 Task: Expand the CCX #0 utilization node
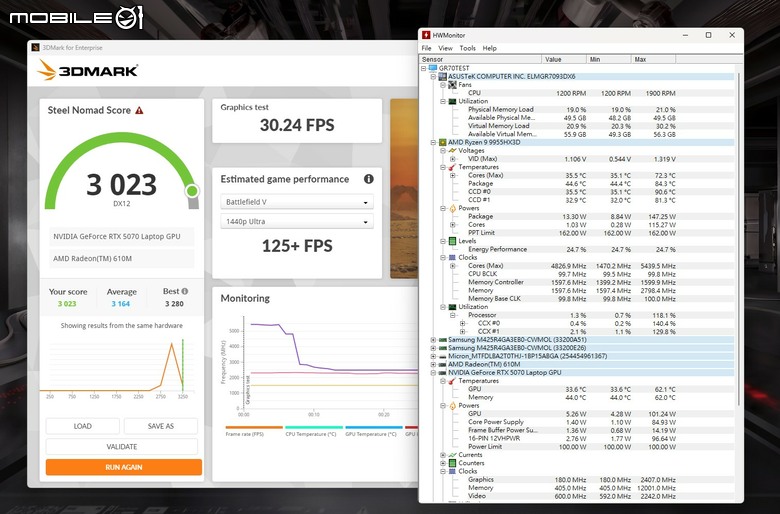(463, 323)
